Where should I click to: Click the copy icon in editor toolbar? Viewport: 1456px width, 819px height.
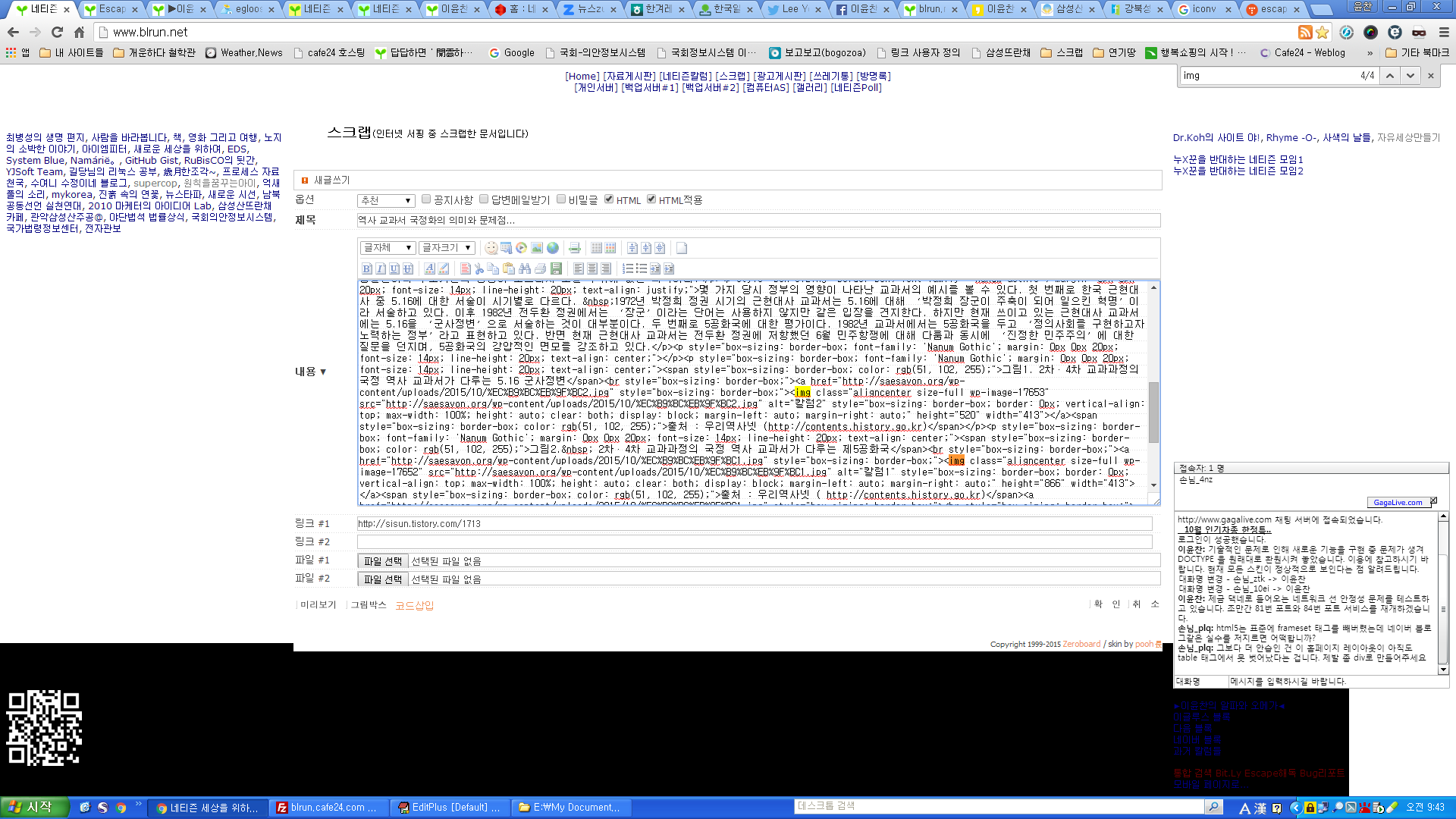(x=493, y=268)
